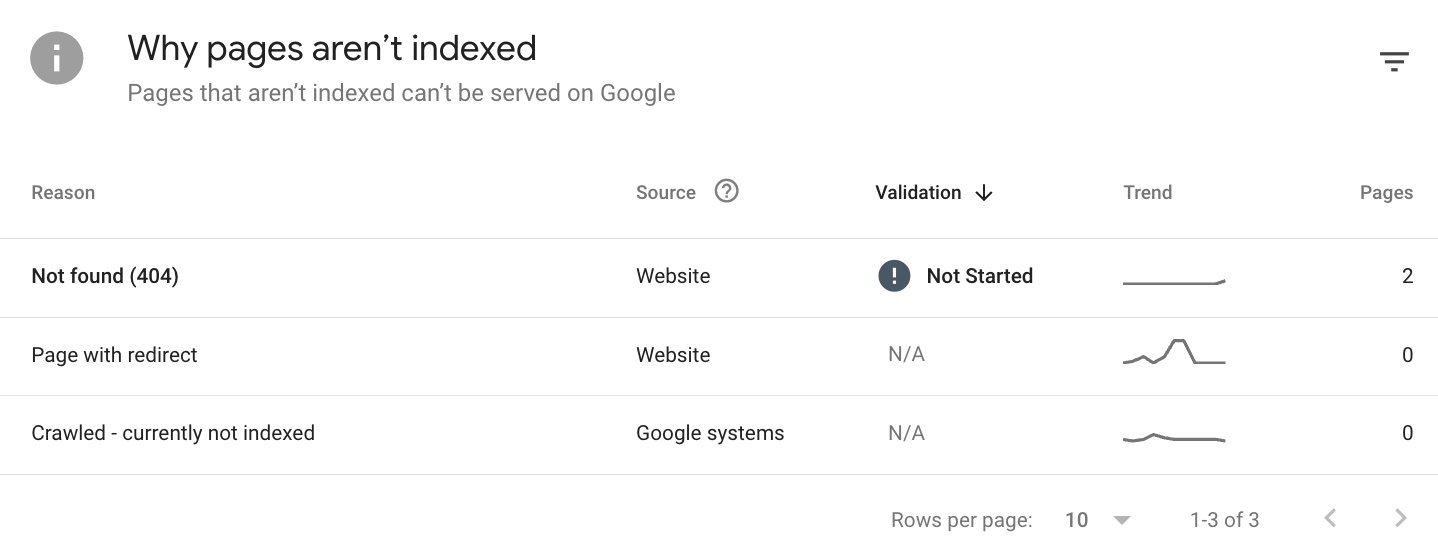1438x540 pixels.
Task: Open the Not found (404) row
Action: tap(719, 277)
